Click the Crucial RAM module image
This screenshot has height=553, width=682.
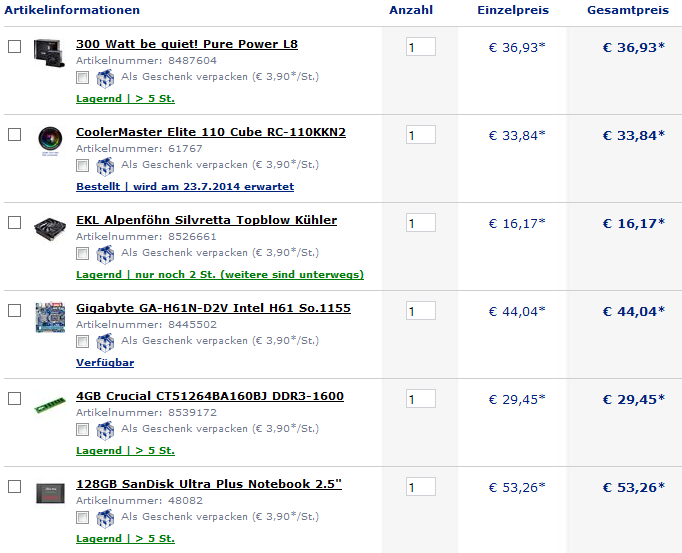coord(49,405)
